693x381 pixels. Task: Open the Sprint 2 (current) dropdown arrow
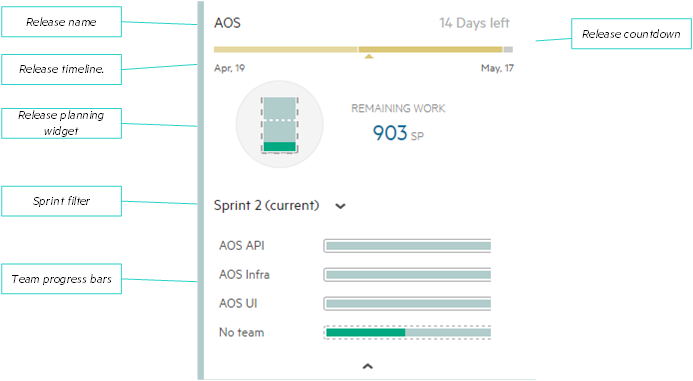click(340, 206)
